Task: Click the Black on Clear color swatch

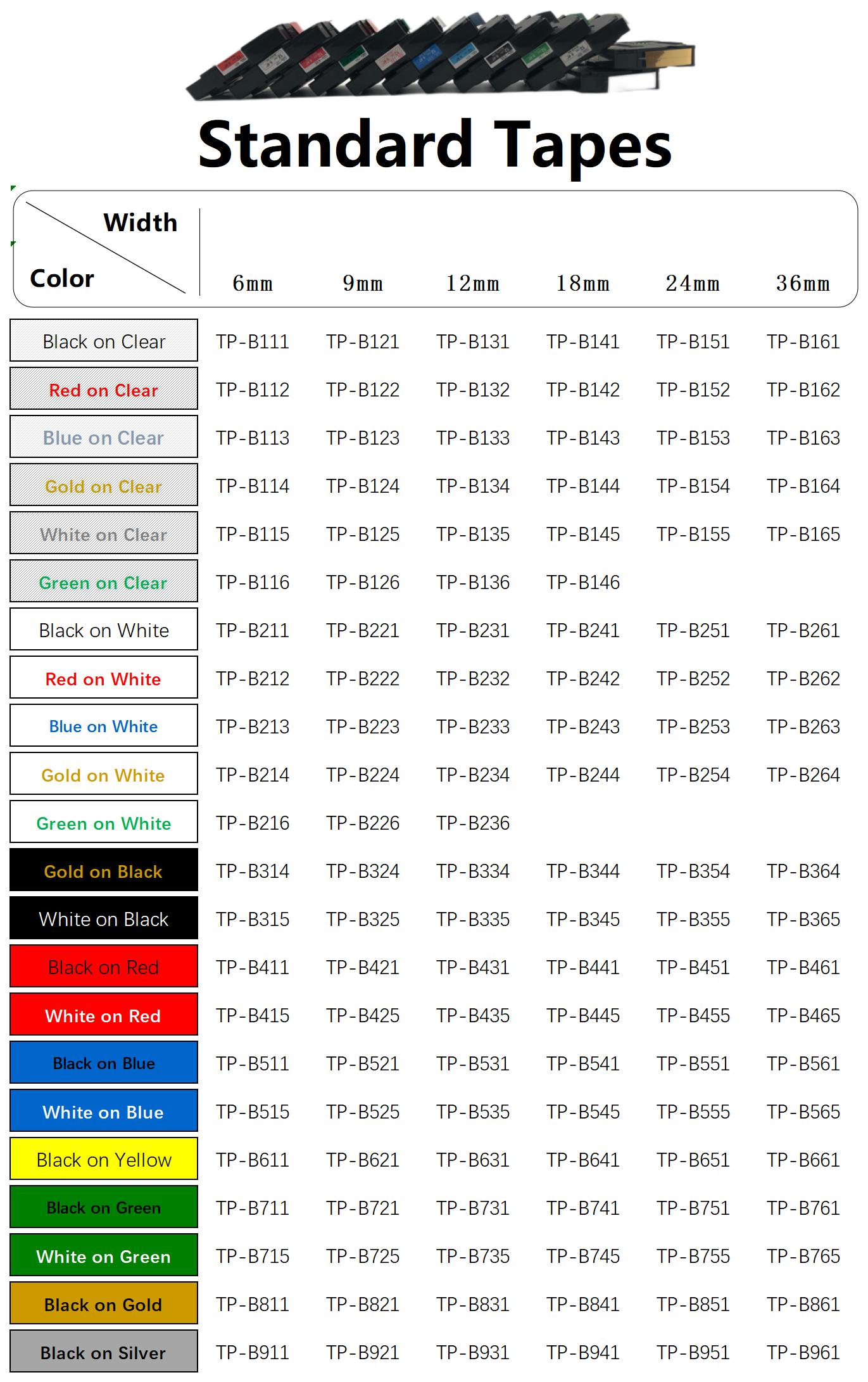Action: coord(104,341)
